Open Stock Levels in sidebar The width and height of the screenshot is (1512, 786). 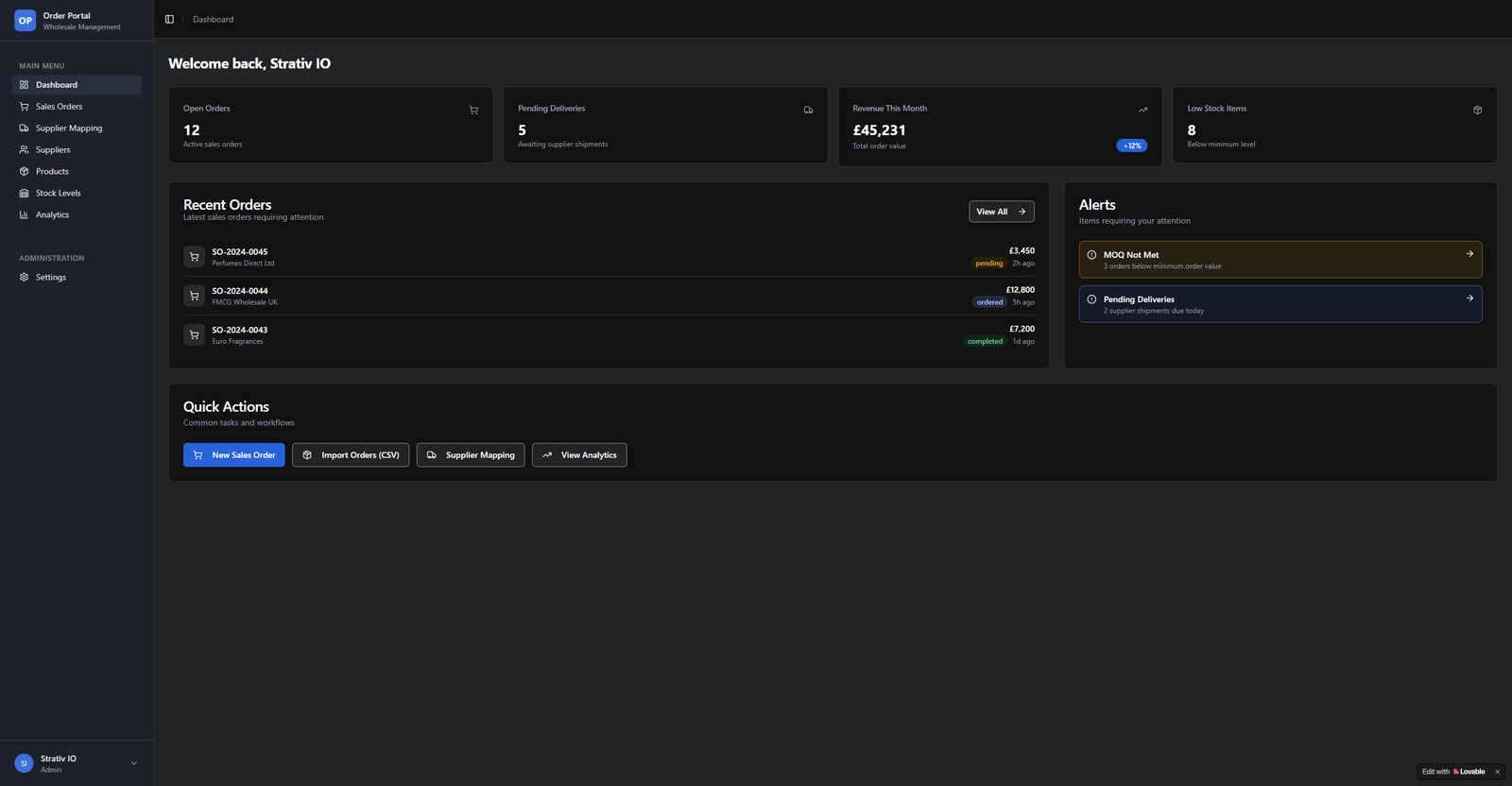pyautogui.click(x=77, y=194)
